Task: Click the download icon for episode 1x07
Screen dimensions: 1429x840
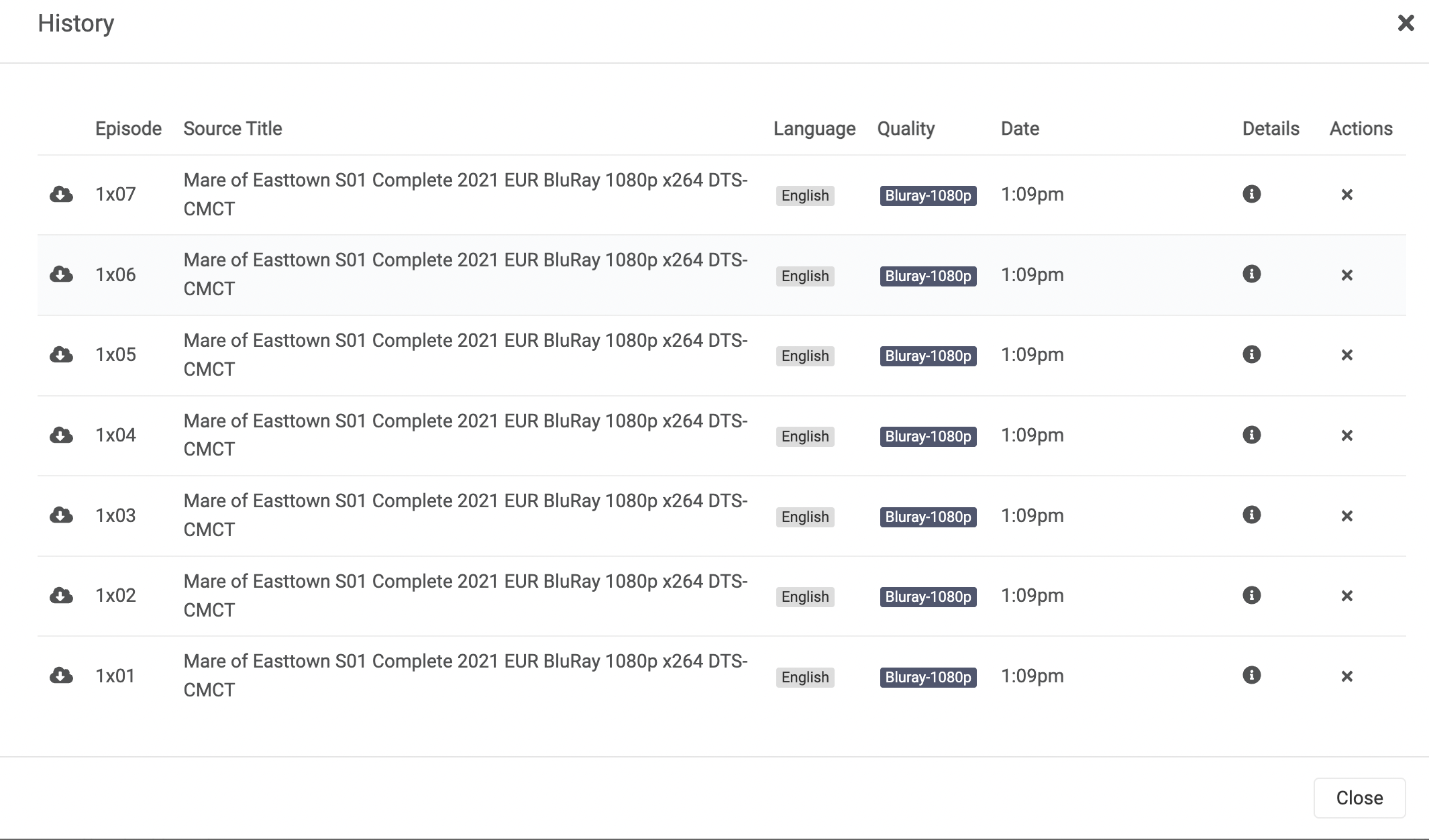Action: pyautogui.click(x=61, y=195)
